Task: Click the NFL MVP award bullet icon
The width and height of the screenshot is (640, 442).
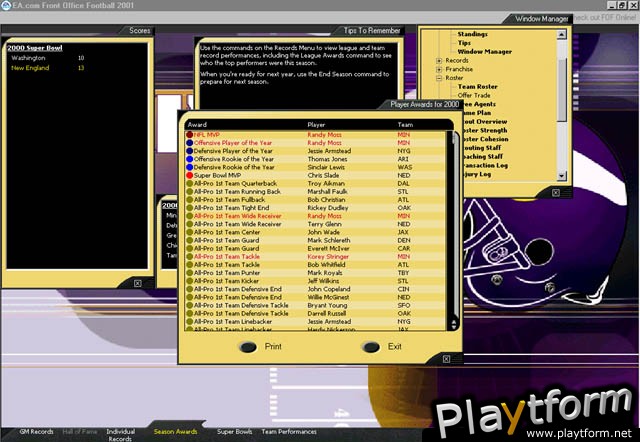Action: [x=189, y=135]
